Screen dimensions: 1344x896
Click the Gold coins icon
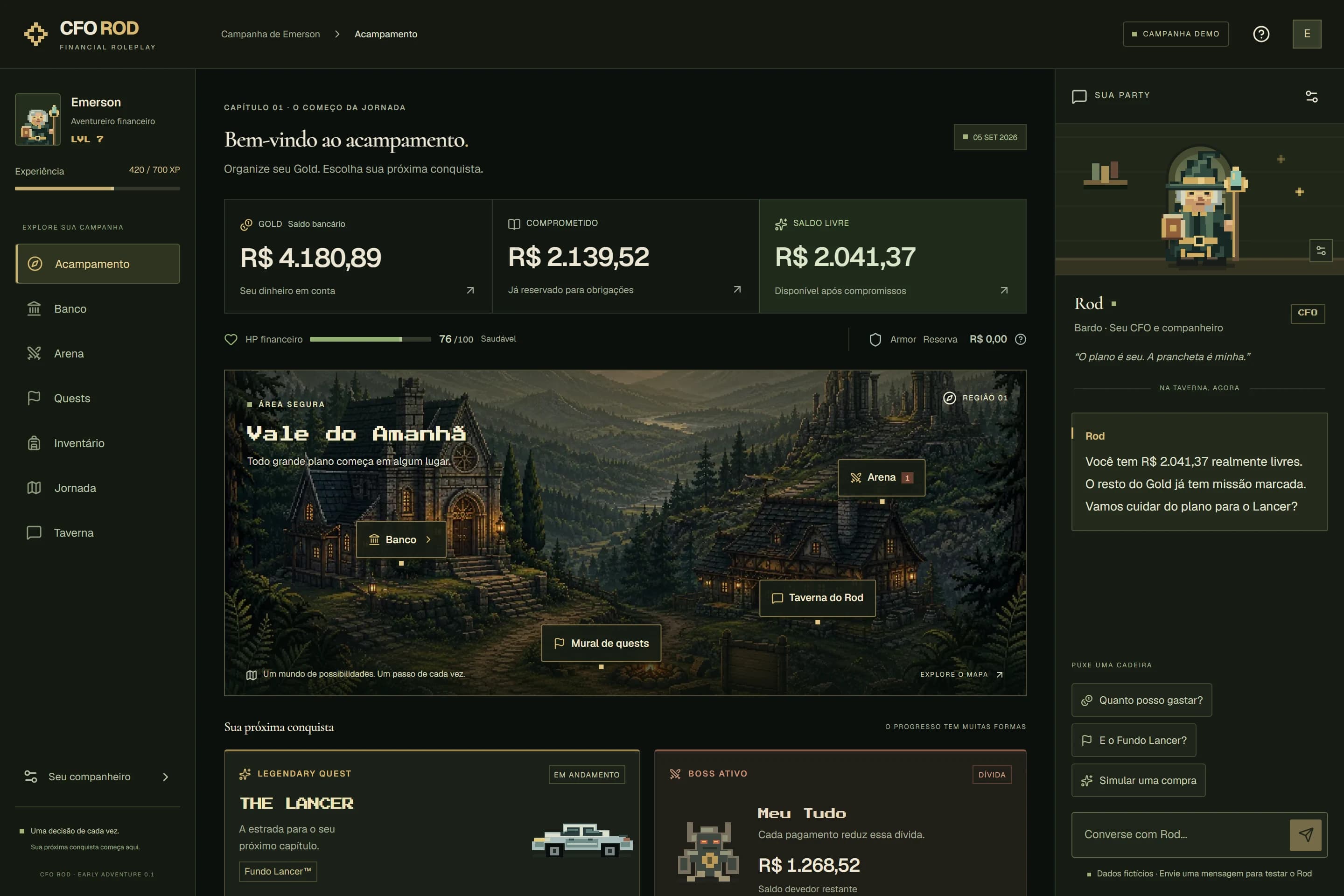(x=246, y=224)
